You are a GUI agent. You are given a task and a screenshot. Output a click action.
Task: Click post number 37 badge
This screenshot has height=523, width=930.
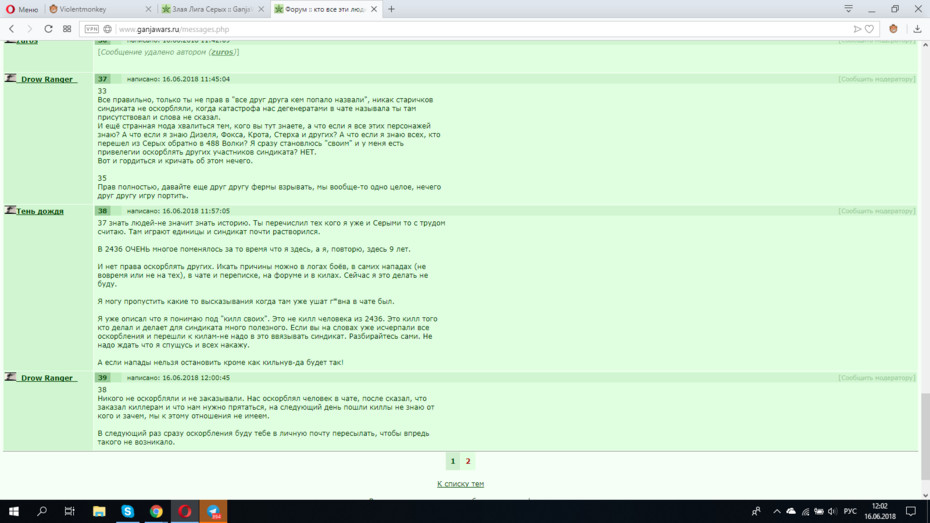click(x=103, y=79)
